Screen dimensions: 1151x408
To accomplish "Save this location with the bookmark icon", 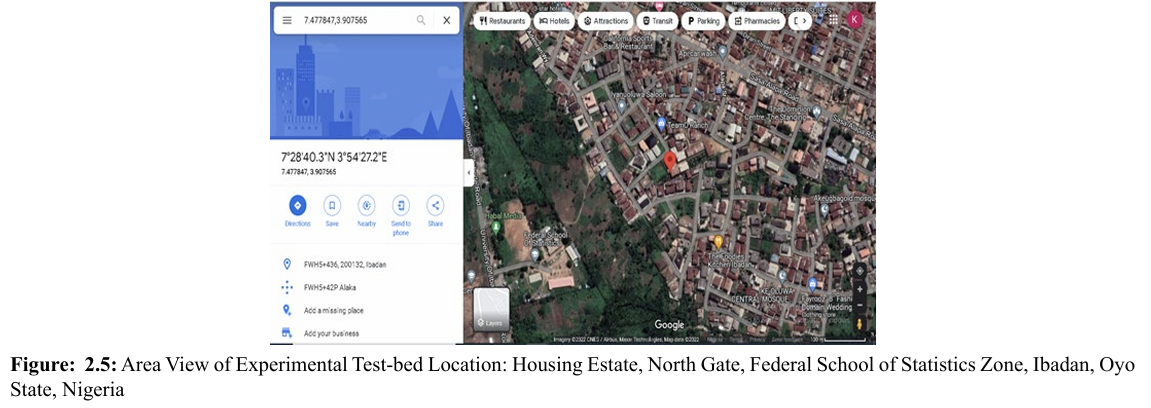I will [332, 206].
